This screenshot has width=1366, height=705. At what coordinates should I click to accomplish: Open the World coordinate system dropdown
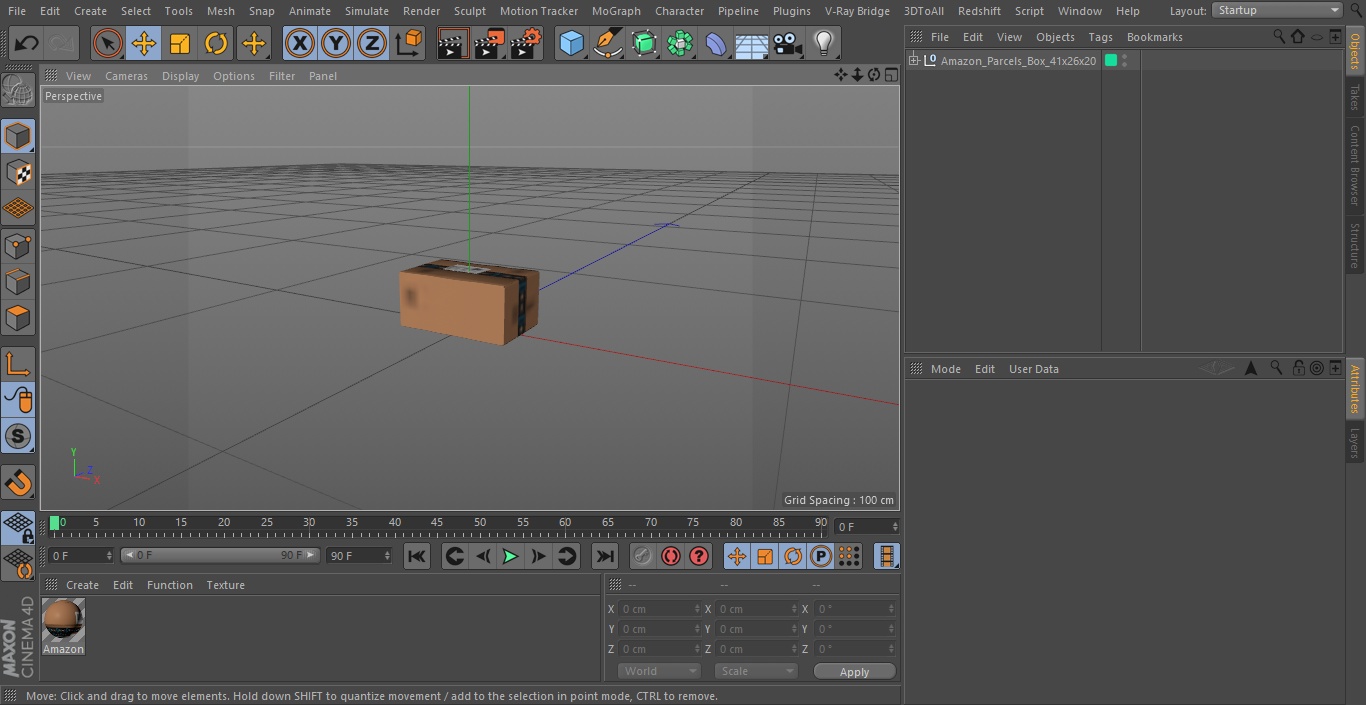click(x=658, y=671)
